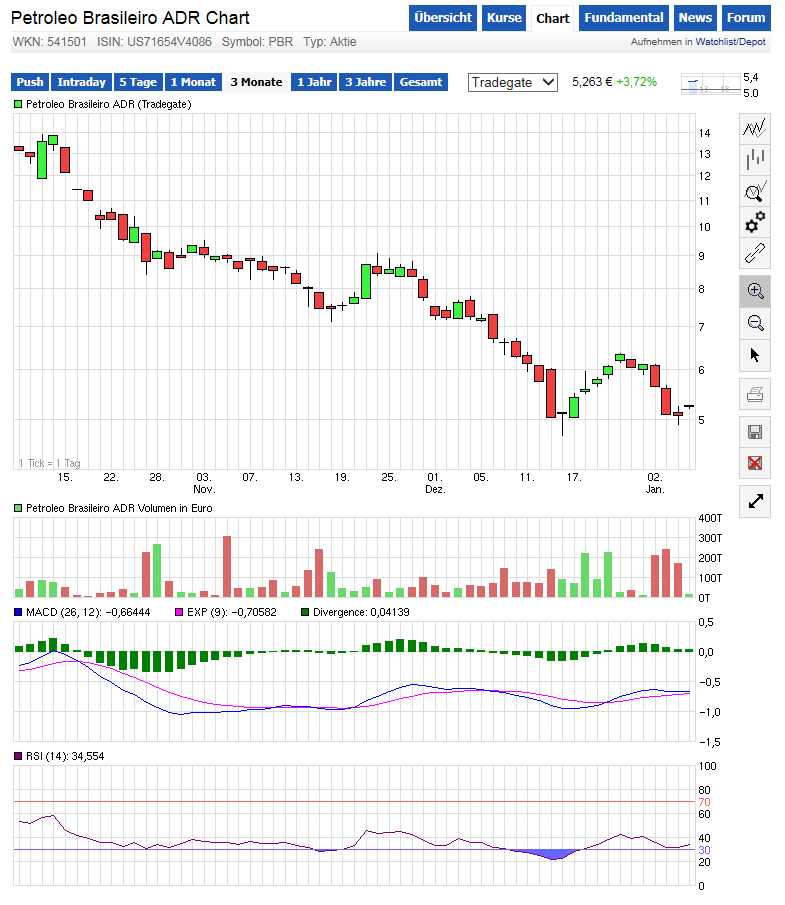
Task: Select the line chart type icon
Action: (754, 128)
